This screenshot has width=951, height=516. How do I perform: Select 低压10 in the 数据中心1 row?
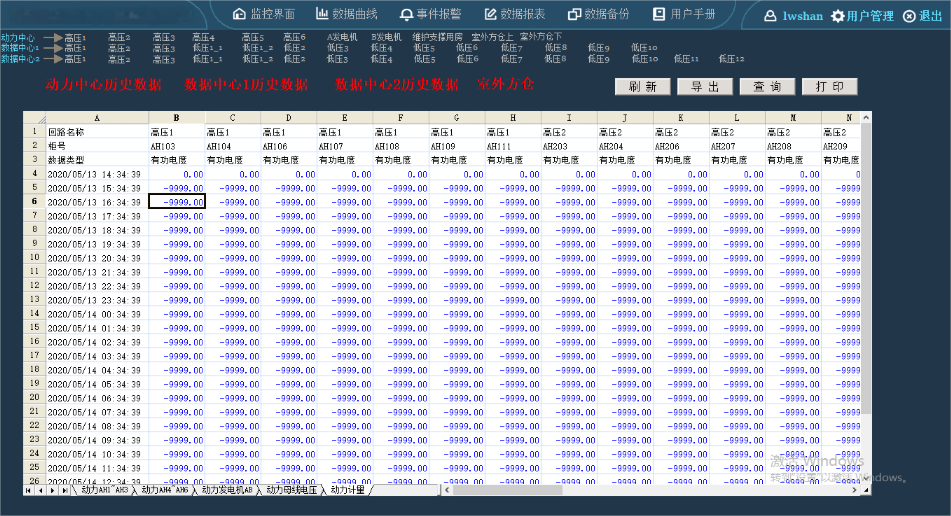[644, 48]
